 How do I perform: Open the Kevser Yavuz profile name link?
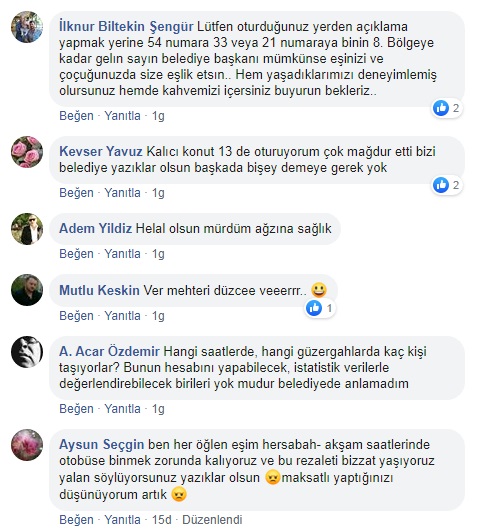(x=101, y=151)
